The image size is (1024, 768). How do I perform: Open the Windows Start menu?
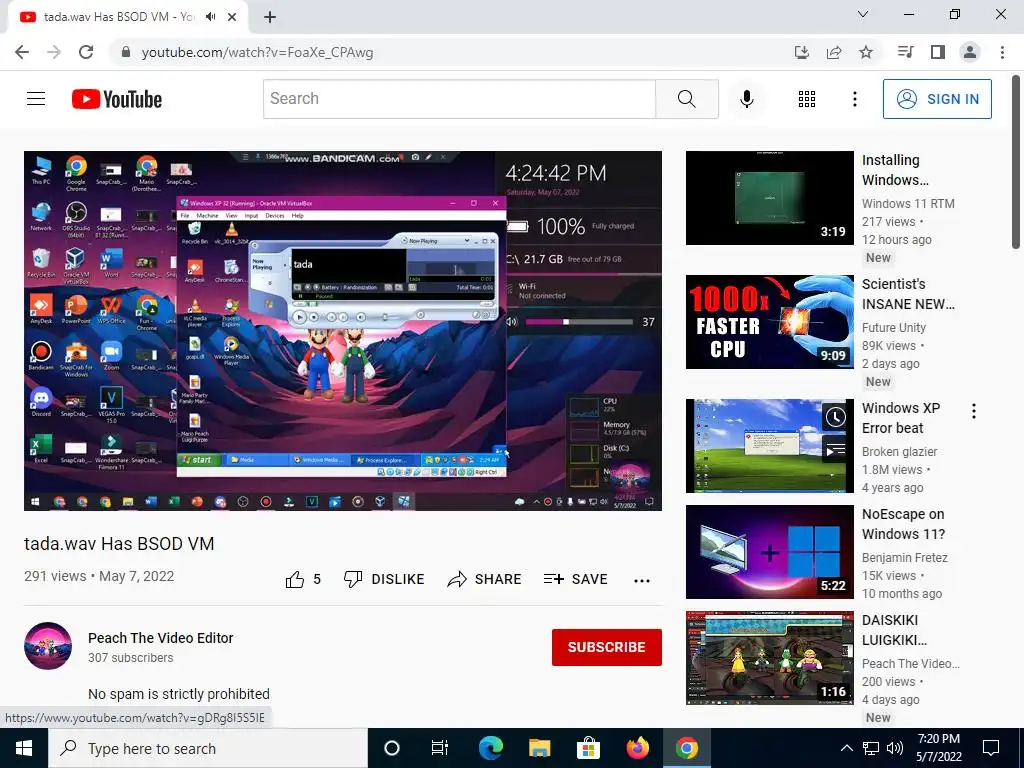[x=24, y=748]
